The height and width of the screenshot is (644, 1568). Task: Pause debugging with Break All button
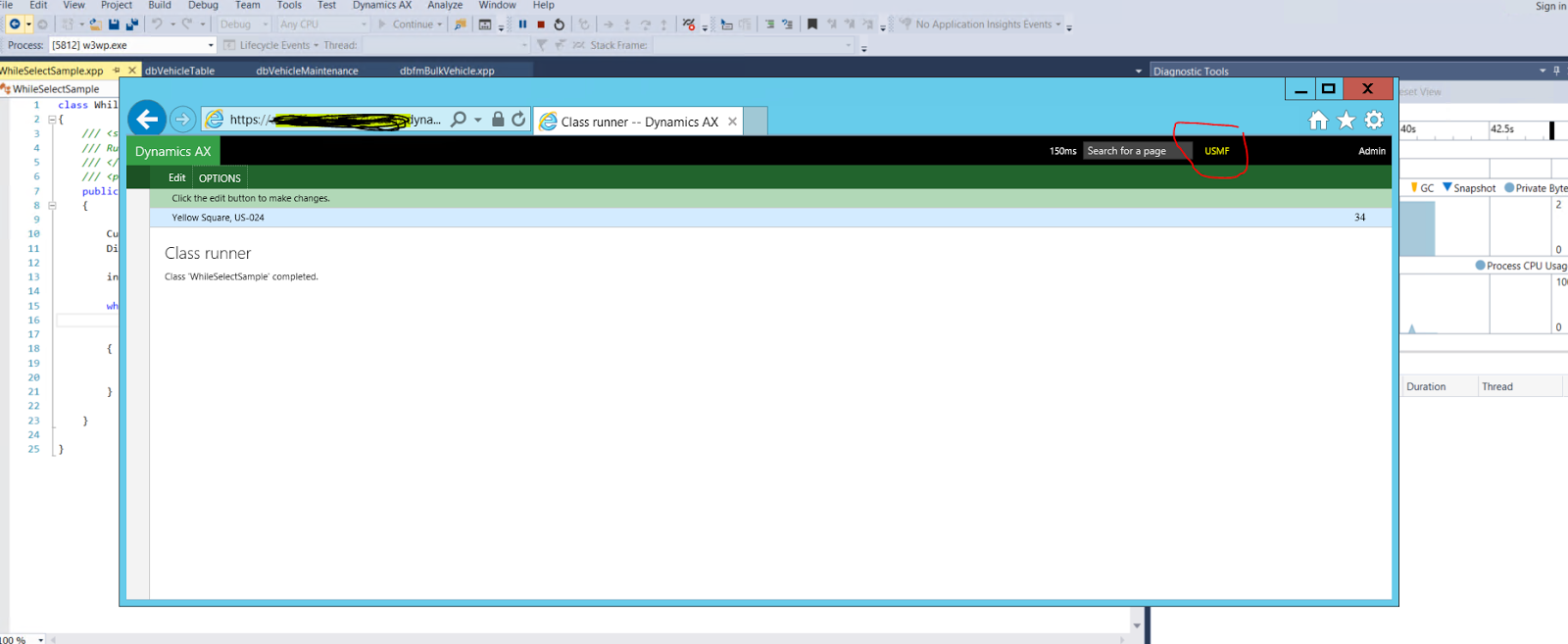[522, 25]
